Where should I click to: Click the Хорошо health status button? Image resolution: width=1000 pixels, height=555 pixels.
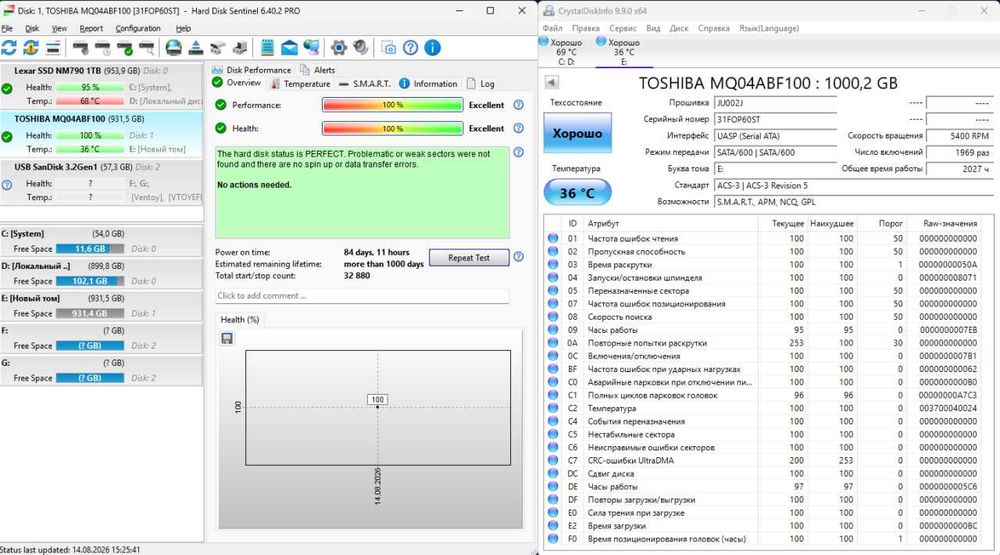577,133
